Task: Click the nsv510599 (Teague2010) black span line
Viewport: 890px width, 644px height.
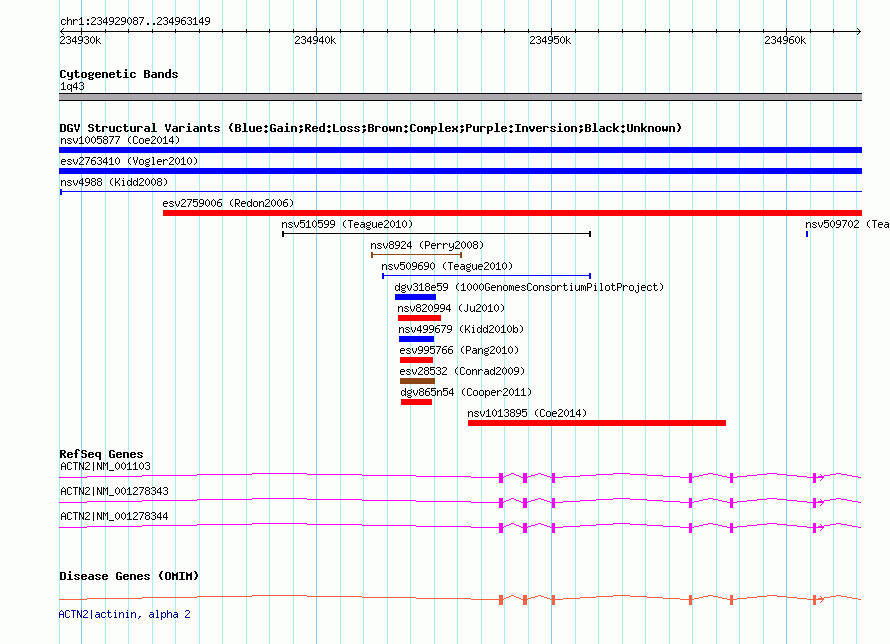Action: tap(436, 234)
